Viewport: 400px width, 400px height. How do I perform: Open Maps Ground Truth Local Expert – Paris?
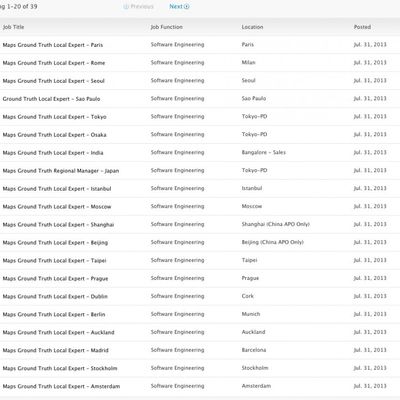53,45
